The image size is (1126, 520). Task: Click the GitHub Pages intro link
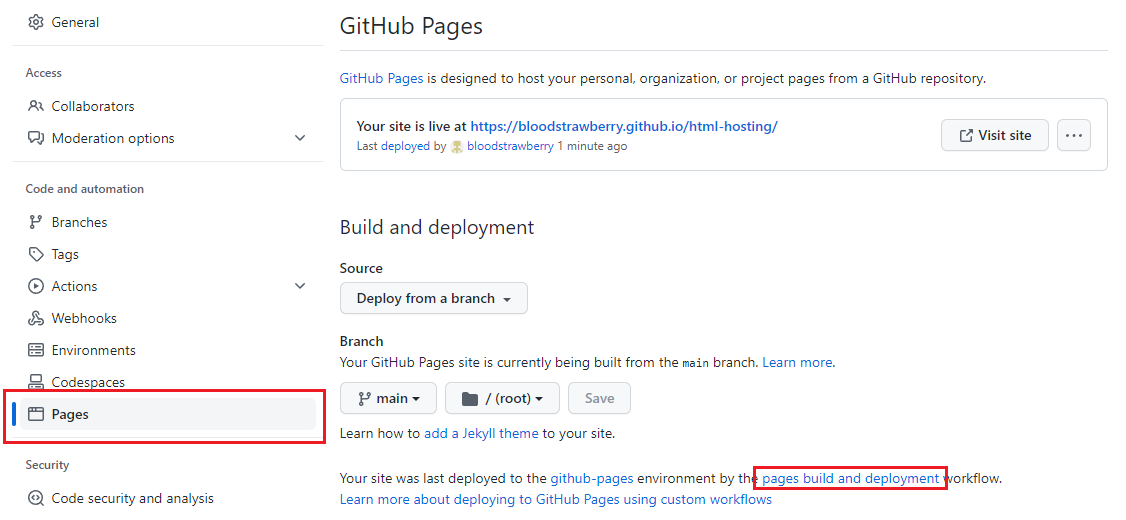coord(381,78)
